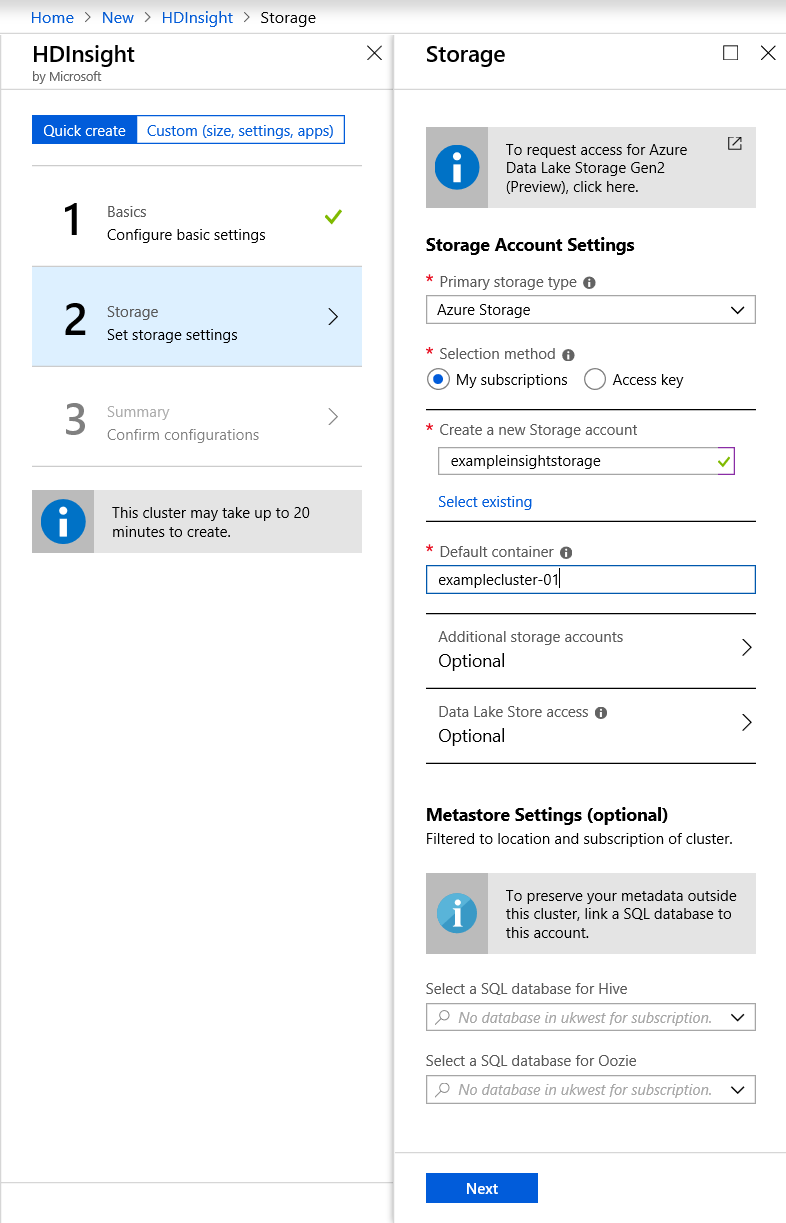786x1223 pixels.
Task: Click the external link icon in Data Lake banner
Action: coord(734,144)
